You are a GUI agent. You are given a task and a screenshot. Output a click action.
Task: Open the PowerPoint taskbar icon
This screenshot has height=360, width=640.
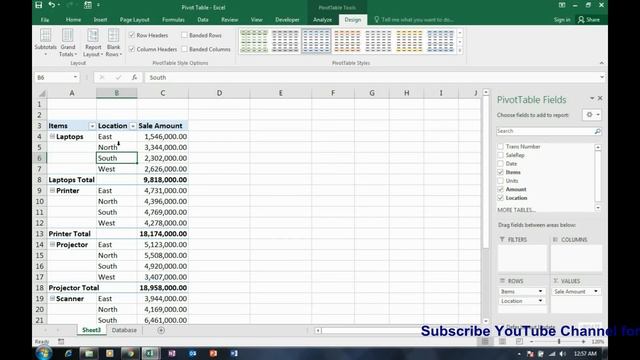point(213,353)
